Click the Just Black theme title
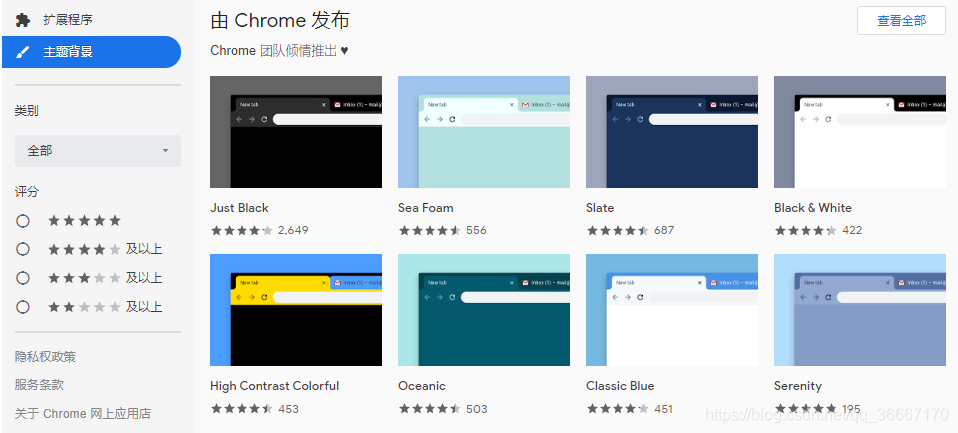This screenshot has width=958, height=433. [240, 208]
